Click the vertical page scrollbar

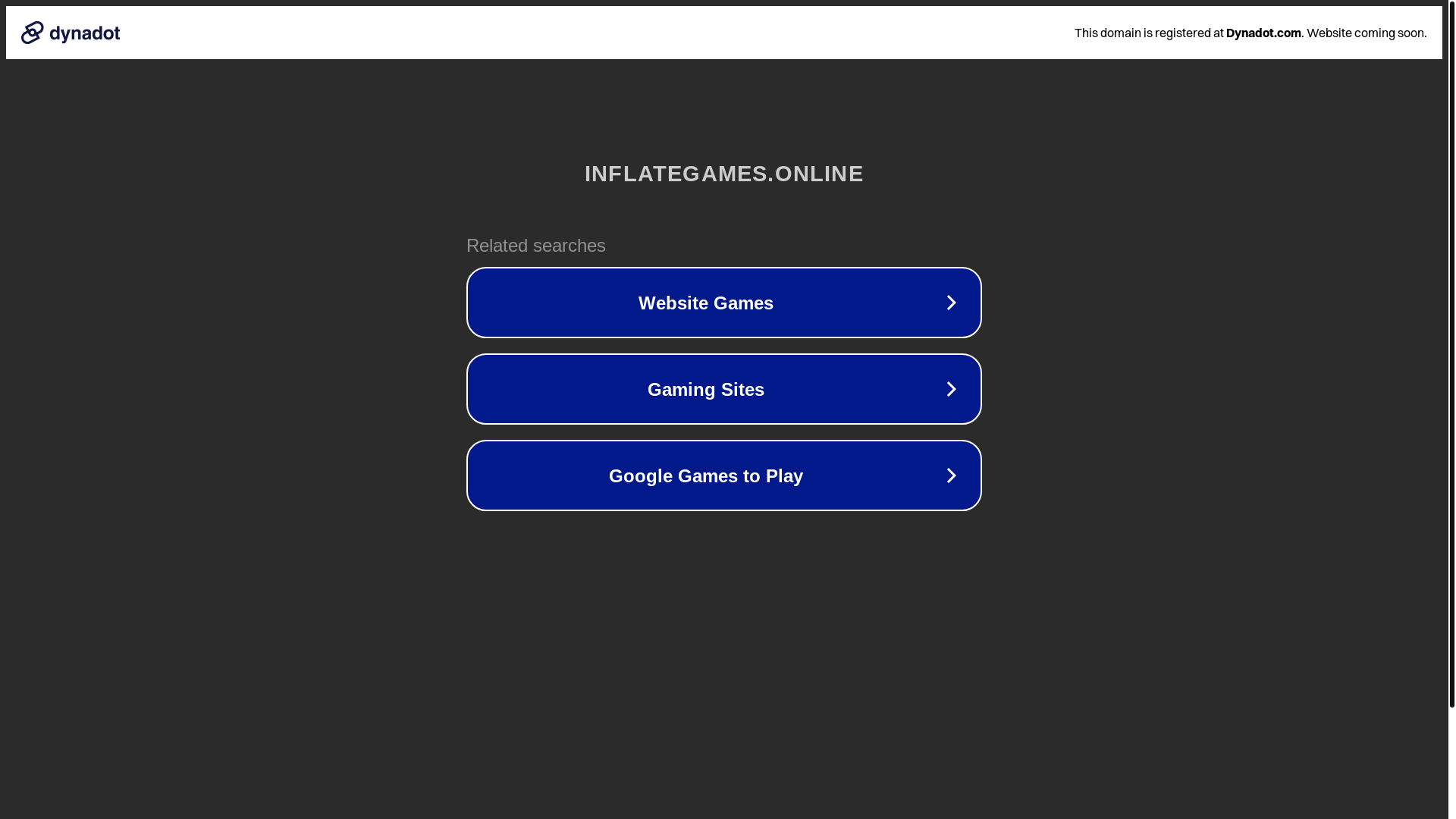pos(1451,355)
